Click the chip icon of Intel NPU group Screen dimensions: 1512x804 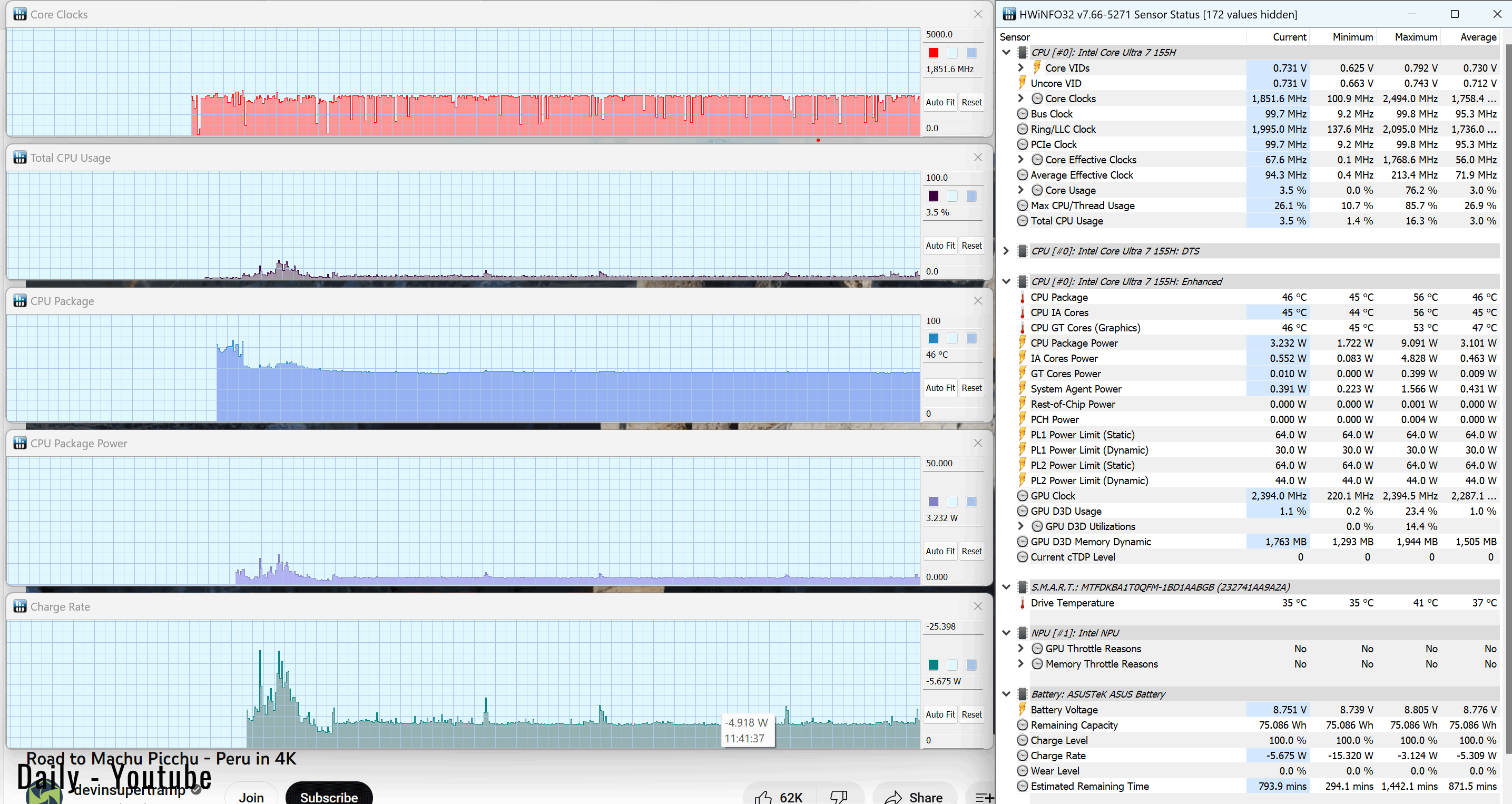point(1023,633)
